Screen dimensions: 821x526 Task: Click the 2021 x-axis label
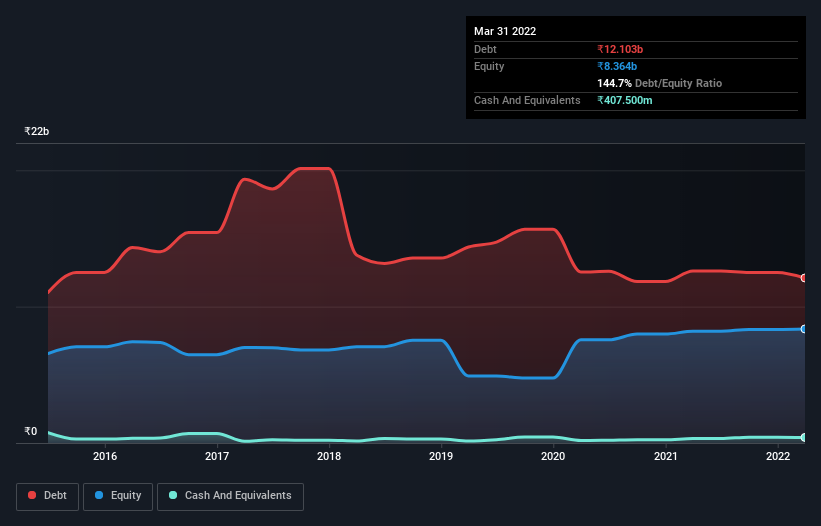[665, 456]
